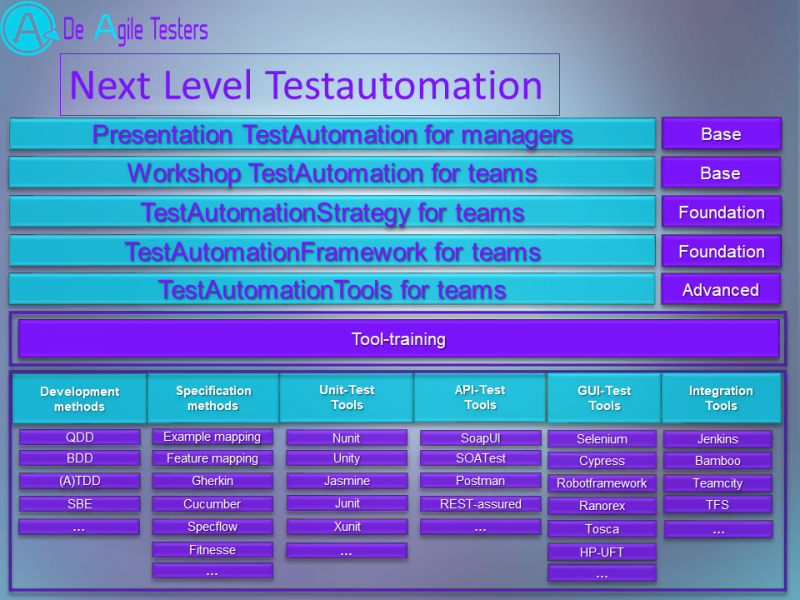Click the "De Agile Testers" brand name text
This screenshot has height=600, width=800.
(135, 29)
